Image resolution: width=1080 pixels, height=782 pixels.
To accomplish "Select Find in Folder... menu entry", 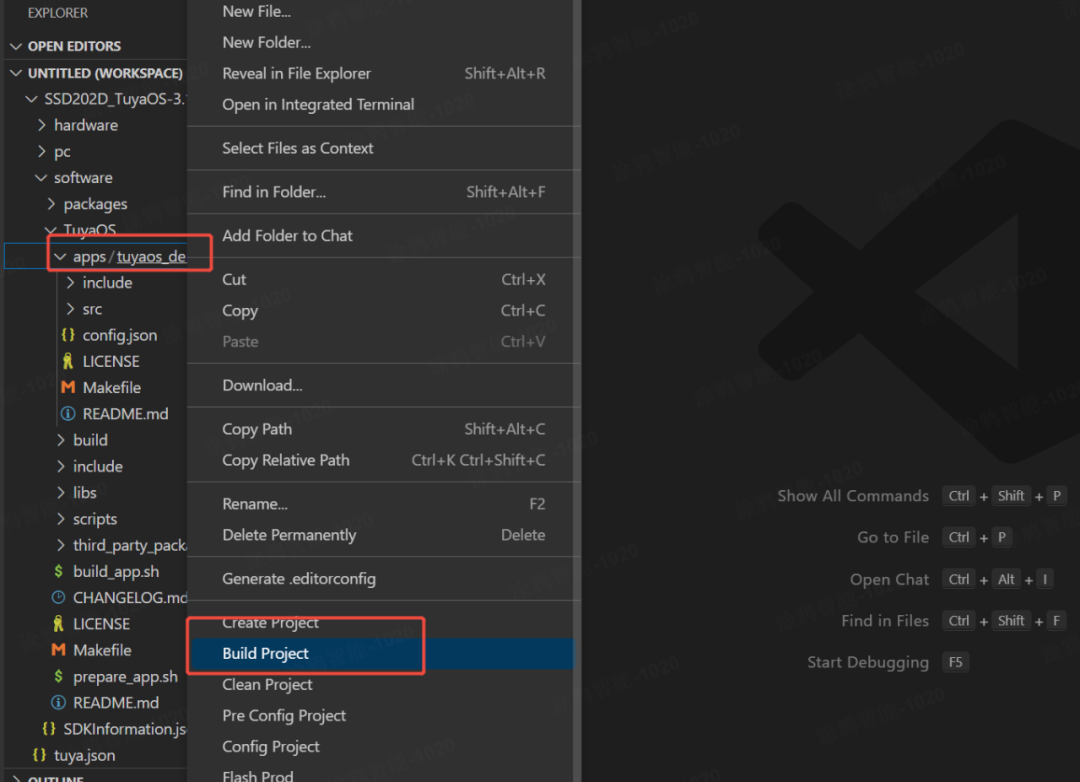I will (x=383, y=192).
